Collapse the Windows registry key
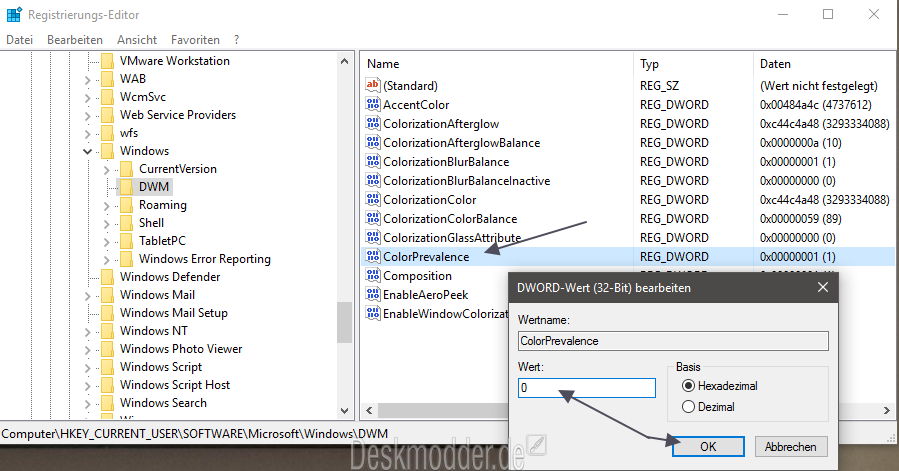899x471 pixels. [x=87, y=151]
